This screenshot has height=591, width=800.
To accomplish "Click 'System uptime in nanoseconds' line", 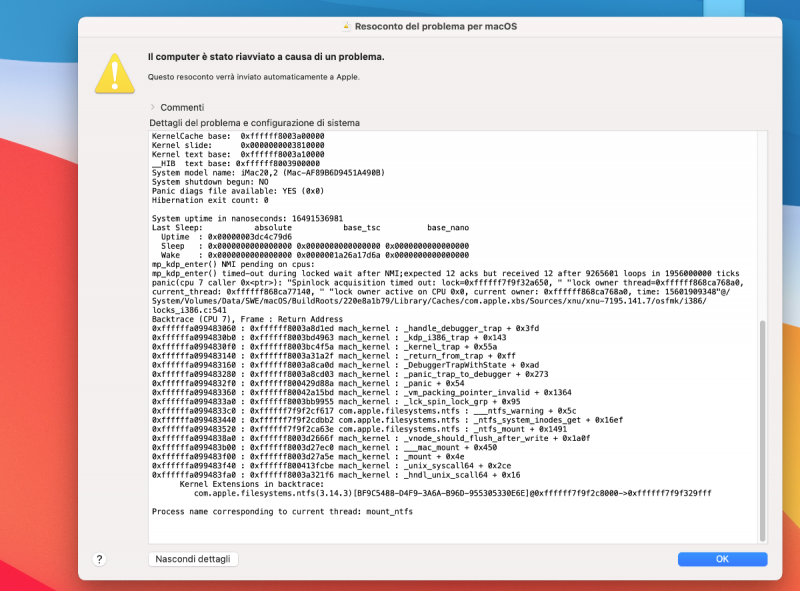I will 247,218.
